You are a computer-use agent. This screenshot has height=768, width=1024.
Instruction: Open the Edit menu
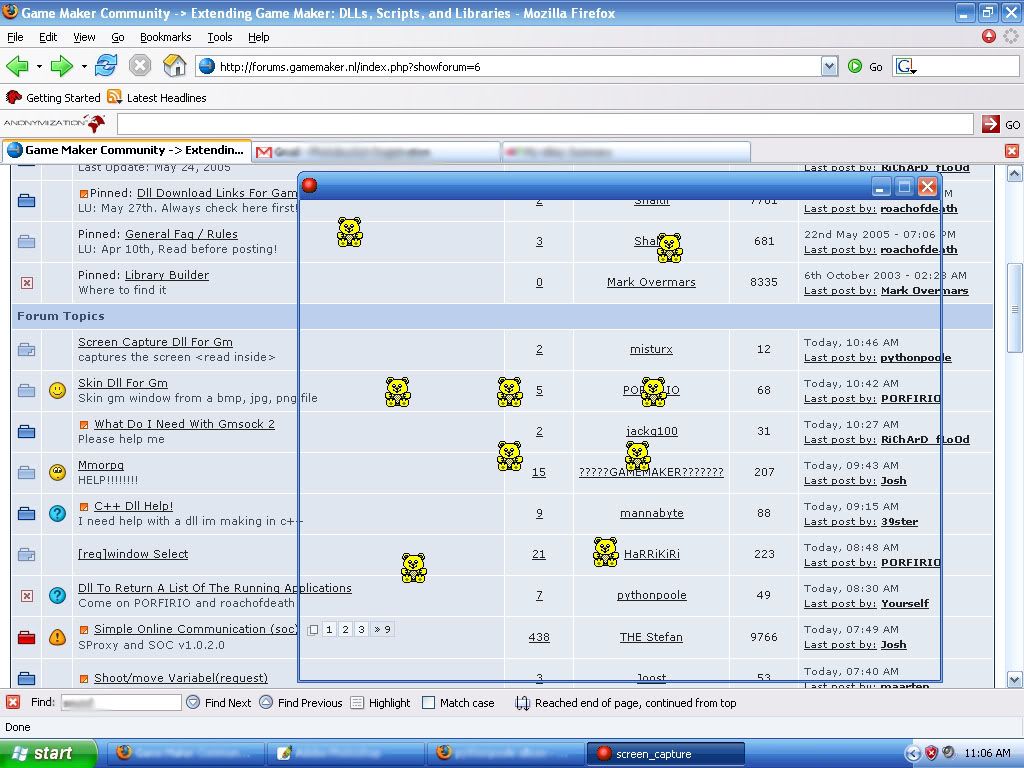(48, 37)
